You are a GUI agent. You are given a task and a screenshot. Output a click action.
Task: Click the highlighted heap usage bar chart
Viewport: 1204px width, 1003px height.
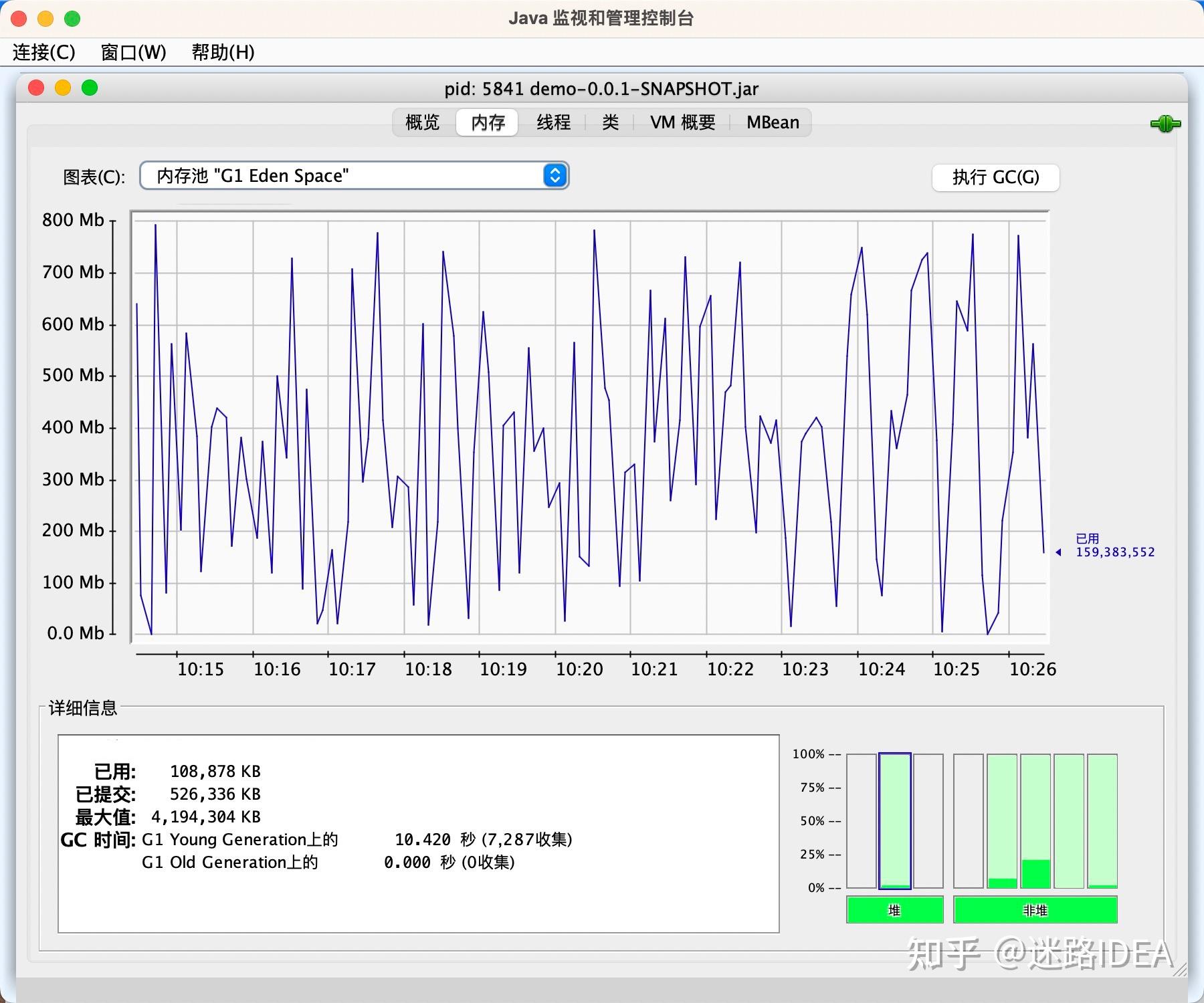pyautogui.click(x=894, y=821)
